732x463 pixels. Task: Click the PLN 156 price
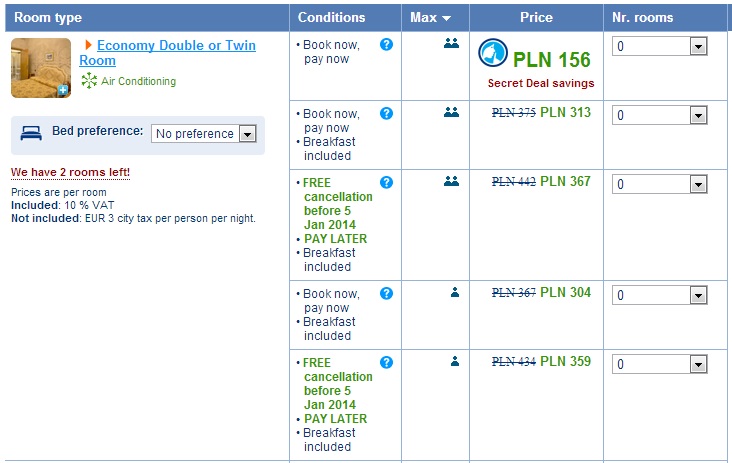pos(552,60)
